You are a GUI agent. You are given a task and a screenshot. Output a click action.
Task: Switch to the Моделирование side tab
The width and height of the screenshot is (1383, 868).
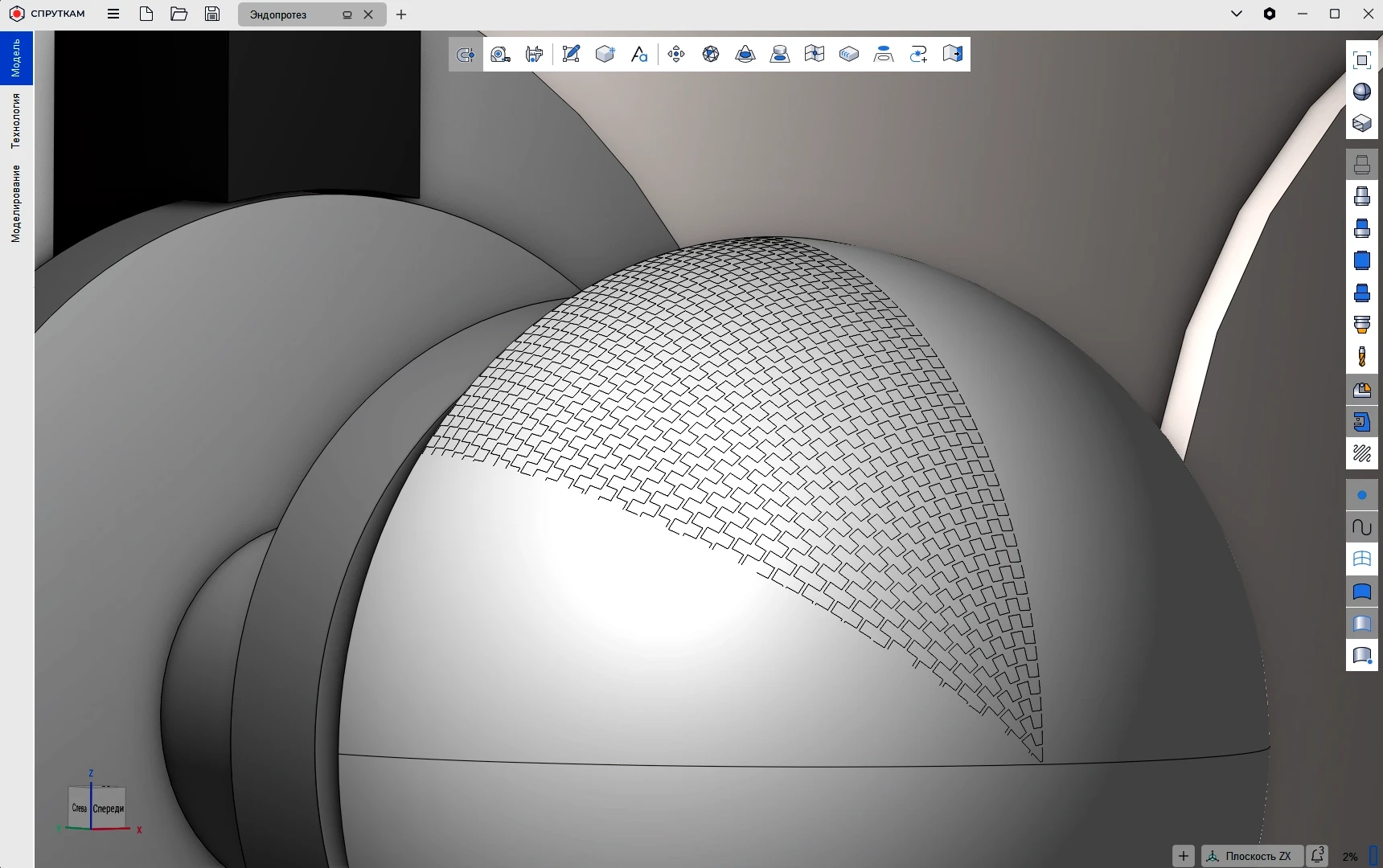click(16, 203)
